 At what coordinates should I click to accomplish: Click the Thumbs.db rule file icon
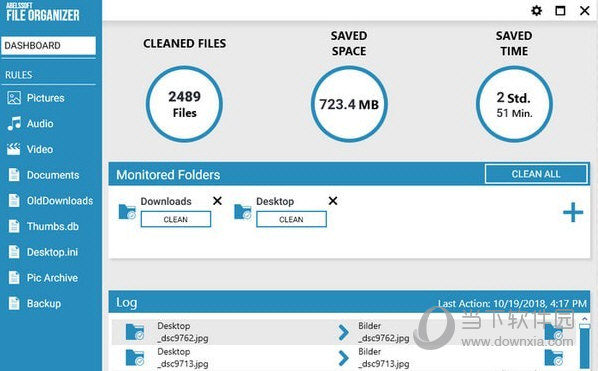pos(14,226)
